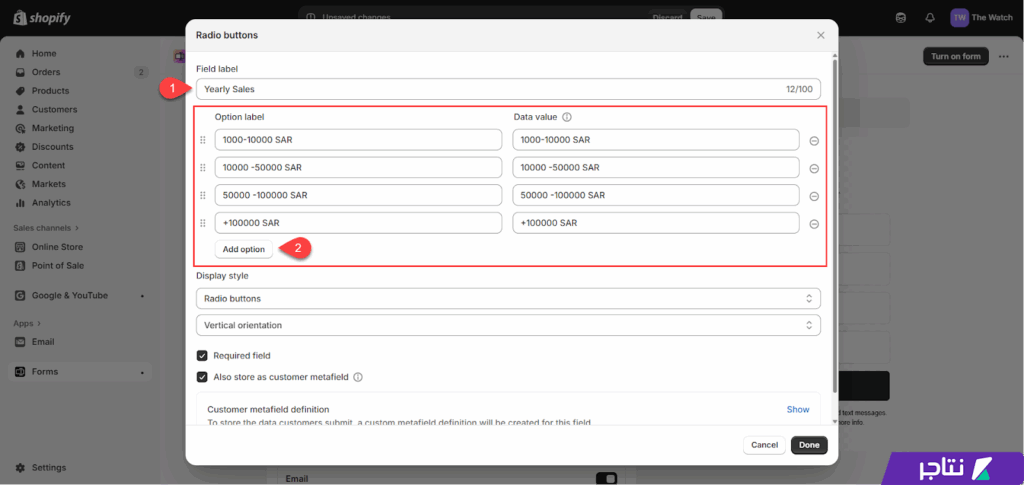
Task: Open the notifications bell
Action: tap(930, 18)
